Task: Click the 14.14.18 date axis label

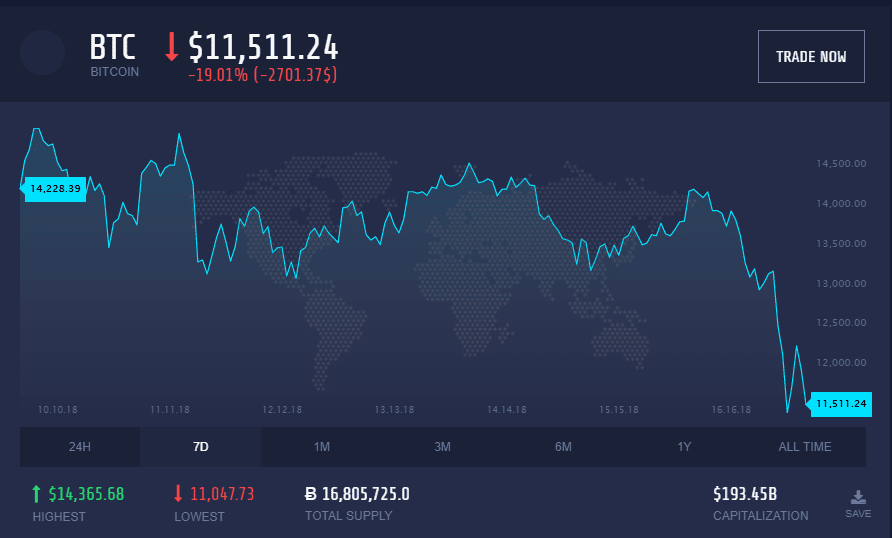Action: (x=507, y=409)
